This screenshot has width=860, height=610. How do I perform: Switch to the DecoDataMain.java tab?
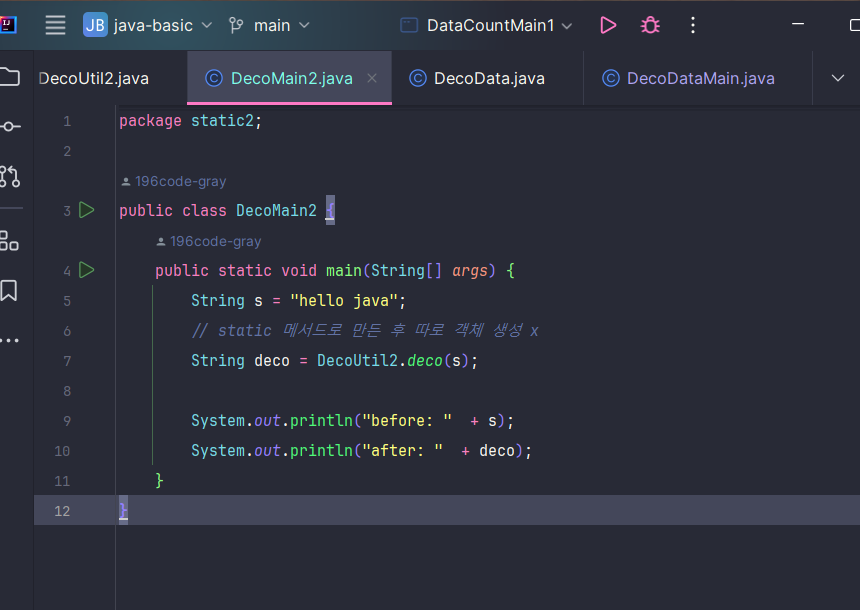[700, 78]
